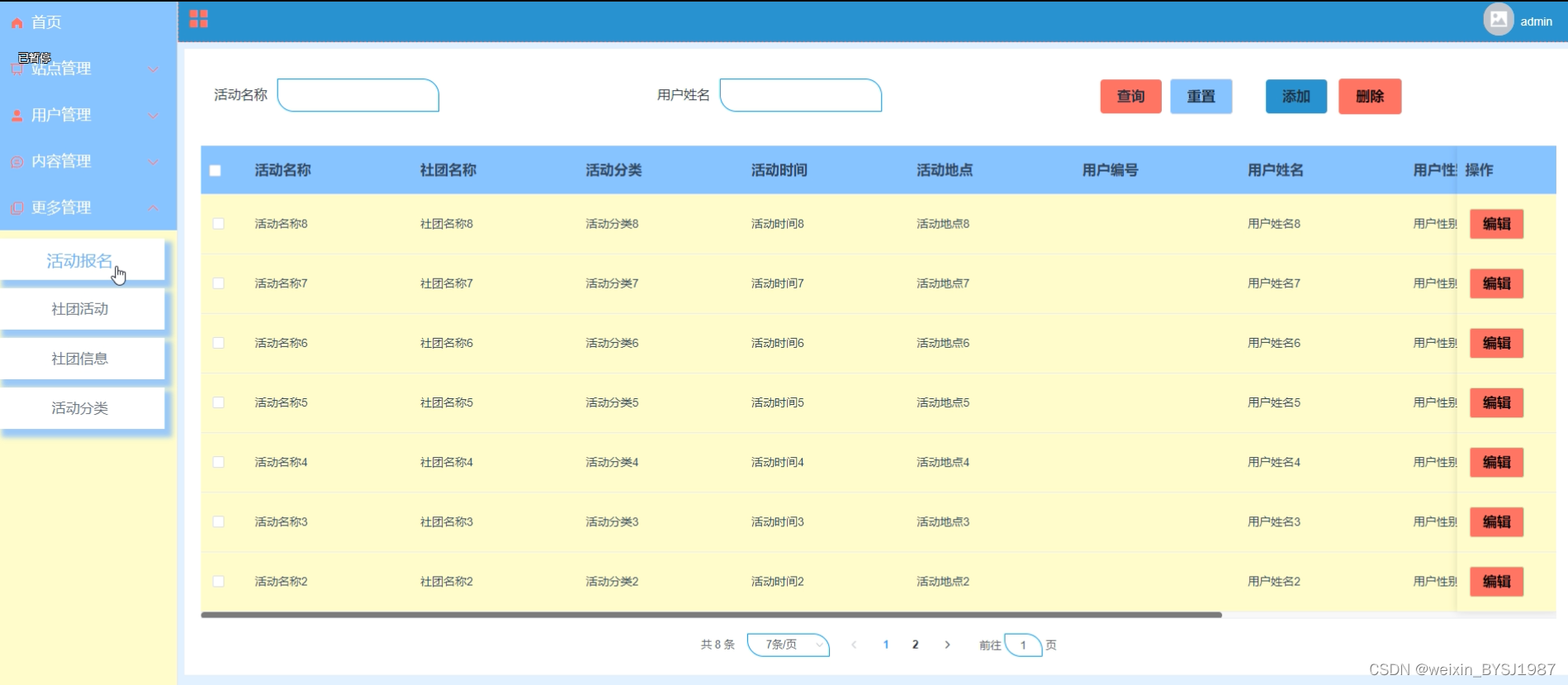The height and width of the screenshot is (685, 1568).
Task: Click the 添加 add button
Action: tap(1296, 97)
